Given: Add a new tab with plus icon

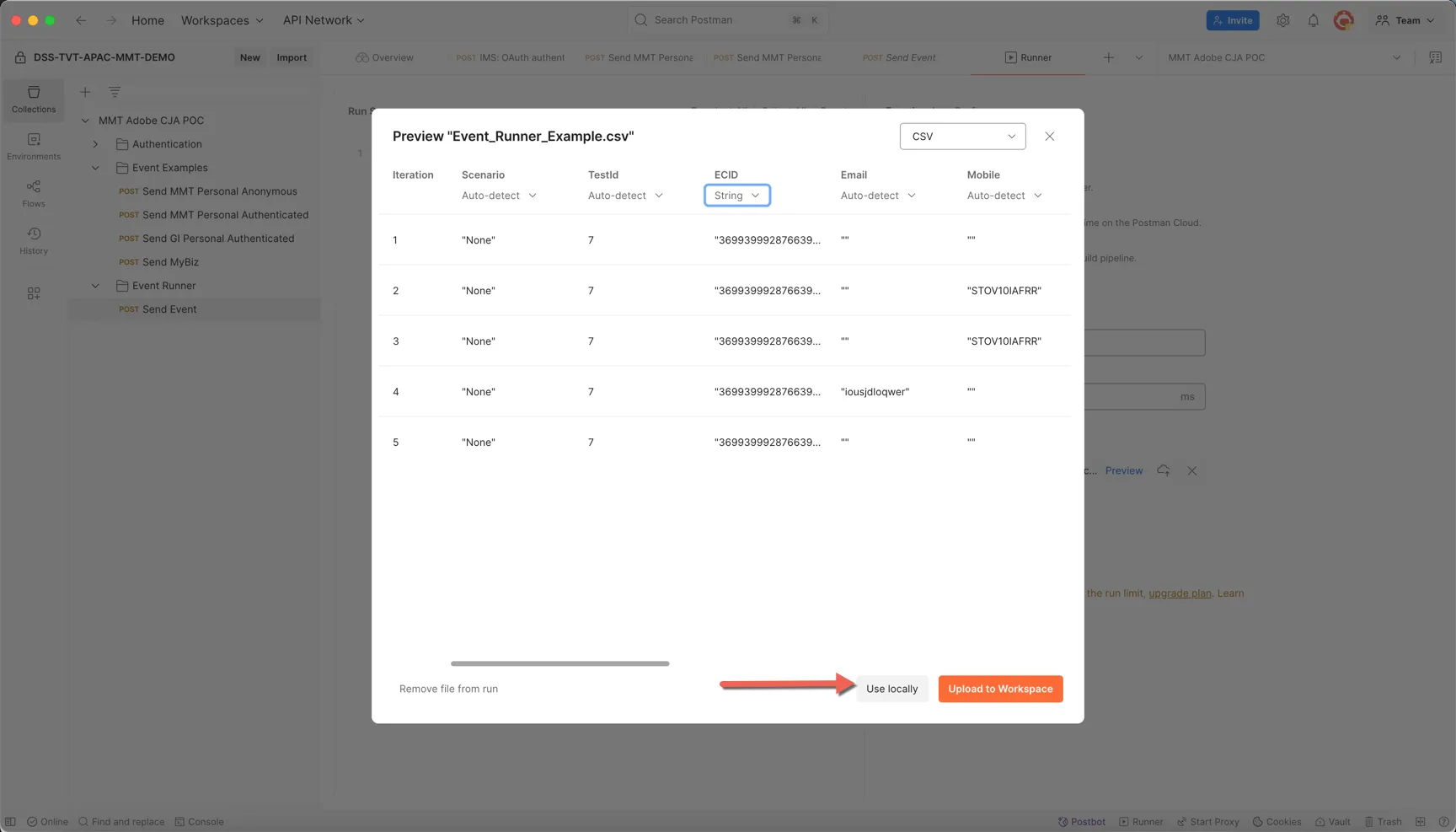Looking at the screenshot, I should pos(1109,57).
